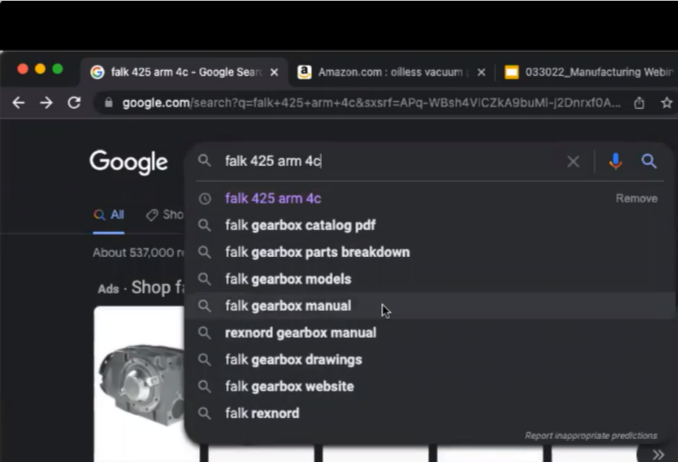Bookmark this page with star icon
The image size is (678, 462).
667,103
